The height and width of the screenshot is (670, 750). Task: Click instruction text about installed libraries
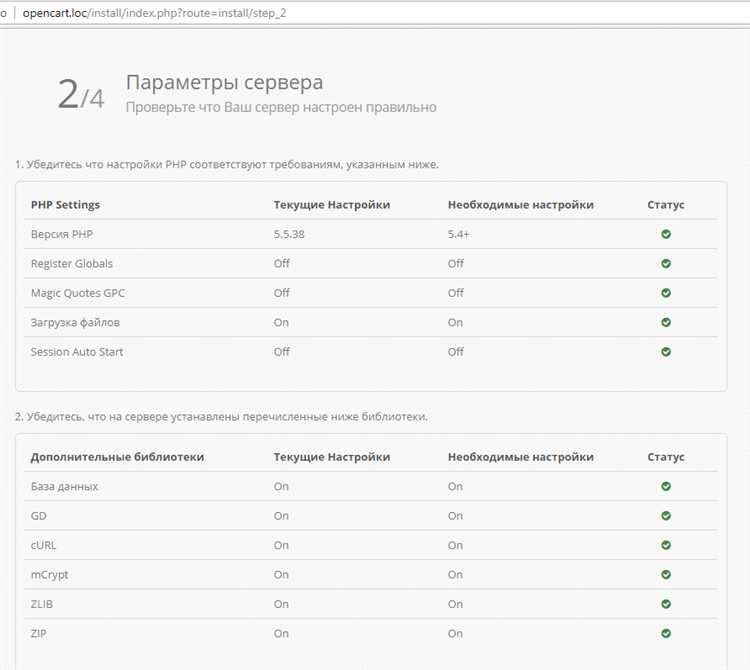[221, 417]
